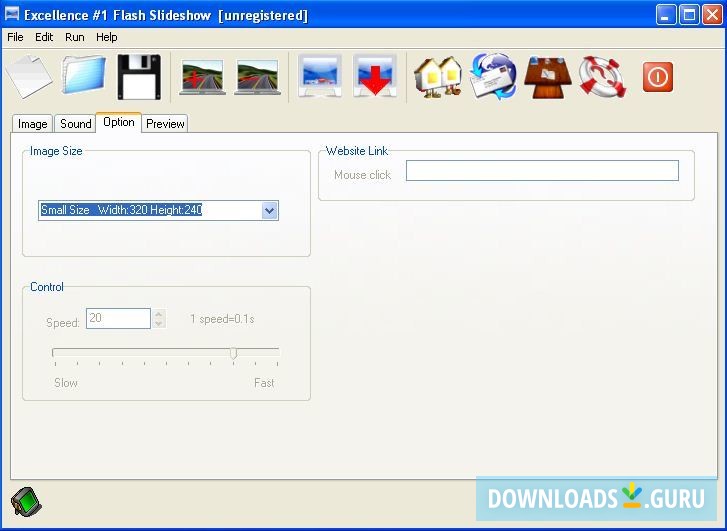Close the Flash Slideshow window

(713, 15)
